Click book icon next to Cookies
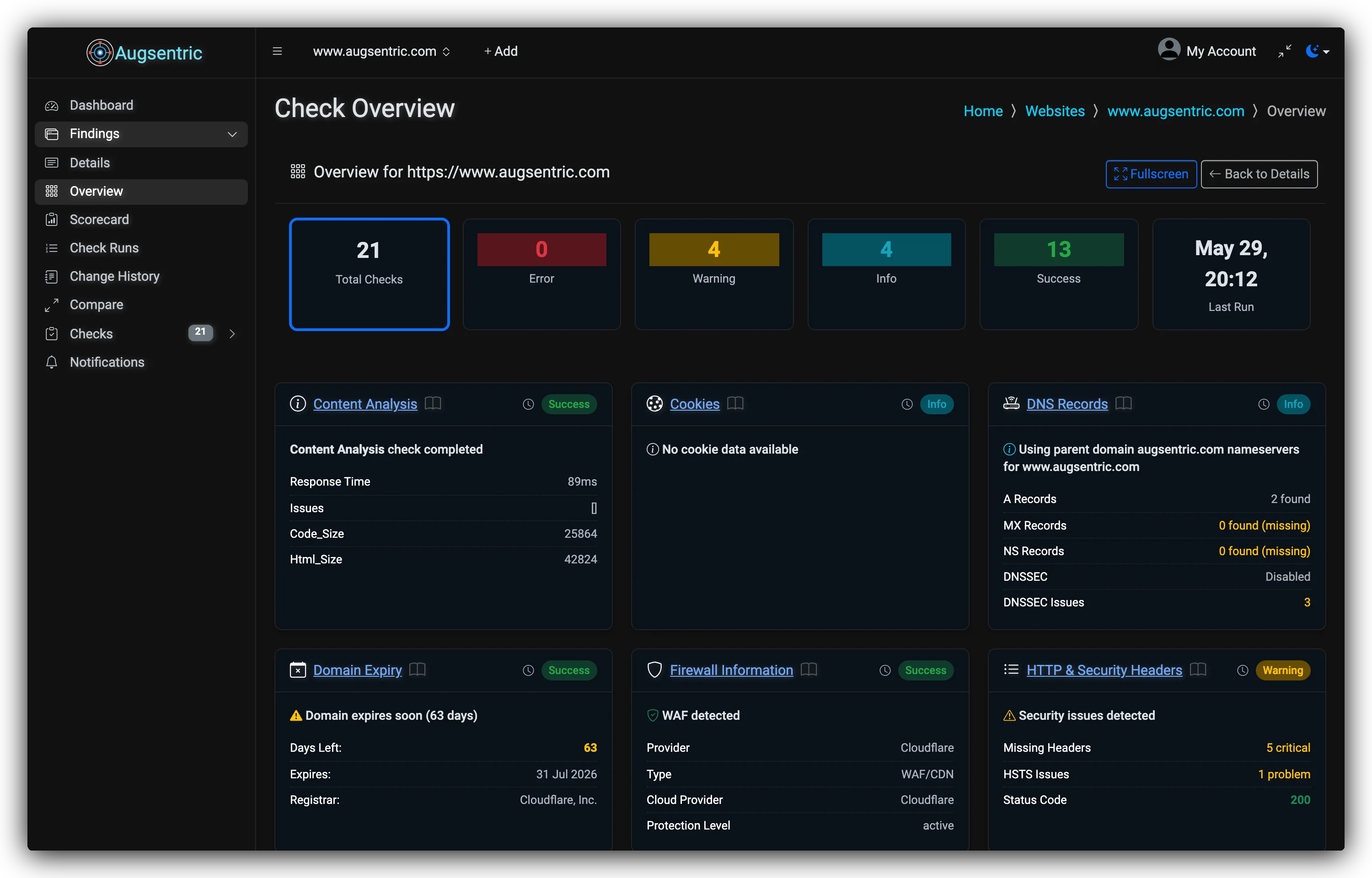Screen dimensions: 1372x878 click(736, 404)
